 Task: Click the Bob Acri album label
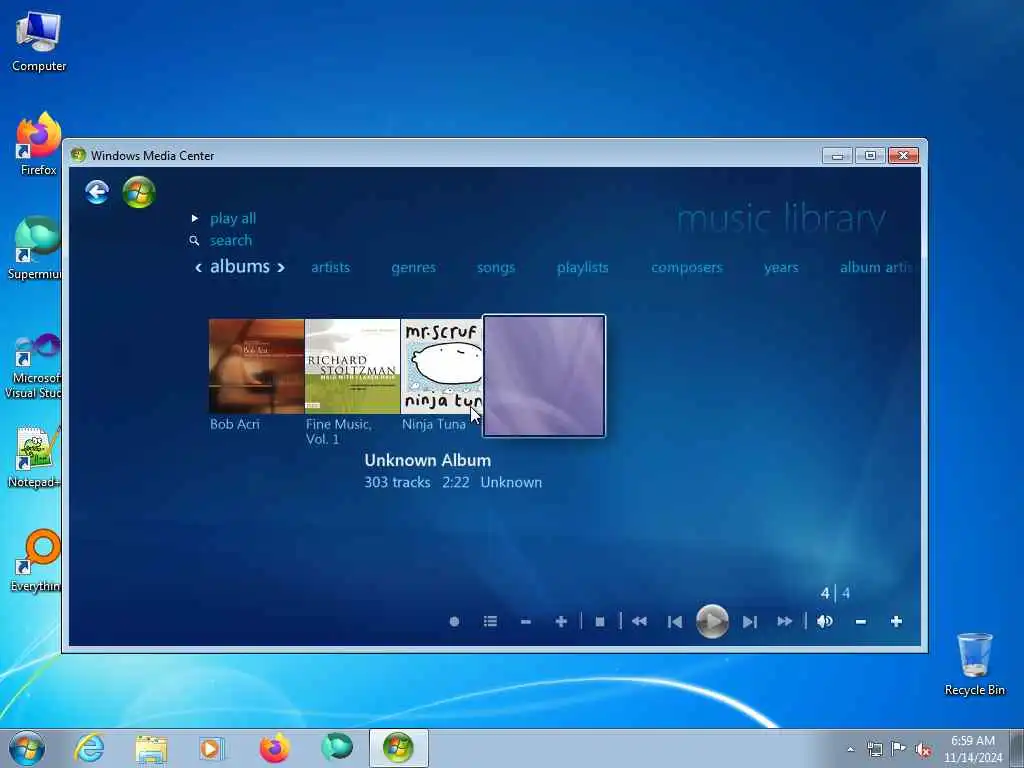pyautogui.click(x=235, y=424)
